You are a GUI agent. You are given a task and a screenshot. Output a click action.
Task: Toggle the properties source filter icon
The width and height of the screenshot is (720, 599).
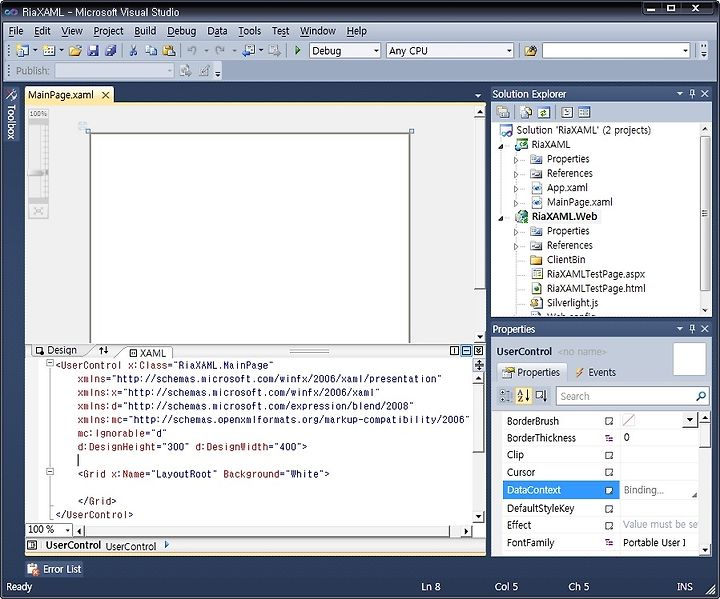tap(541, 396)
